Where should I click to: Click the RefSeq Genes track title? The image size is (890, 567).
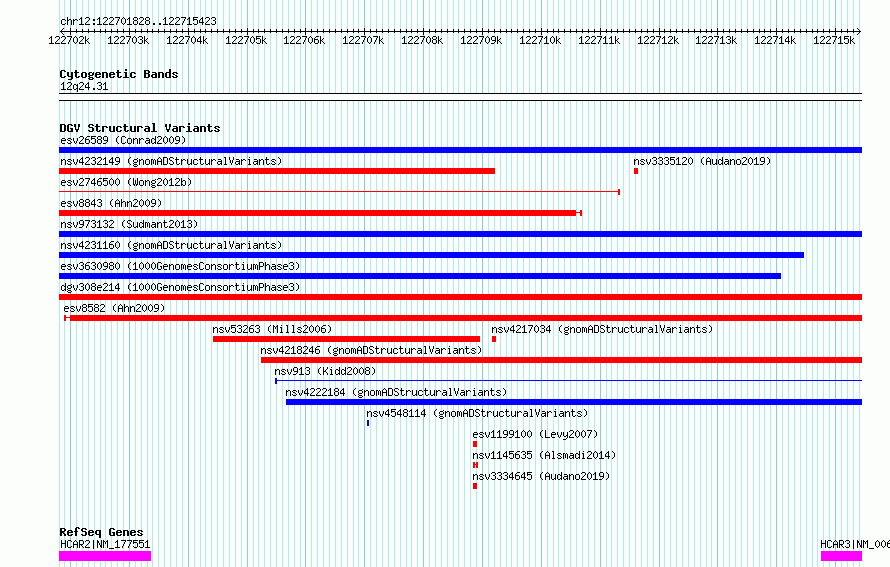coord(101,532)
